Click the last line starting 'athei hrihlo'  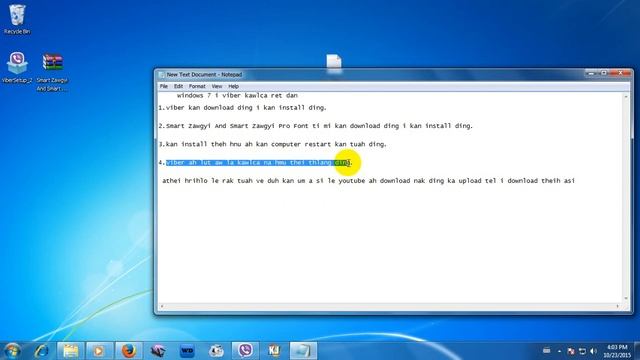pos(369,181)
